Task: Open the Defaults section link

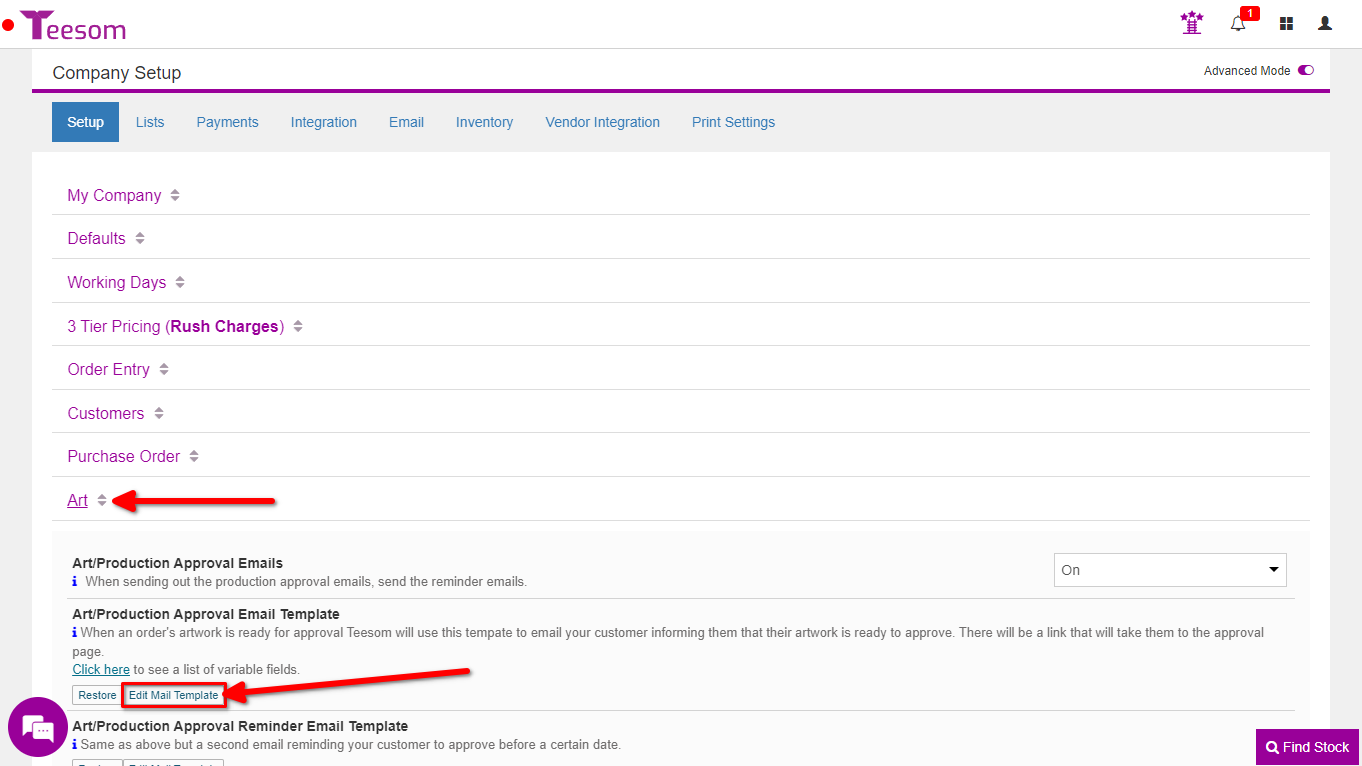Action: click(96, 239)
